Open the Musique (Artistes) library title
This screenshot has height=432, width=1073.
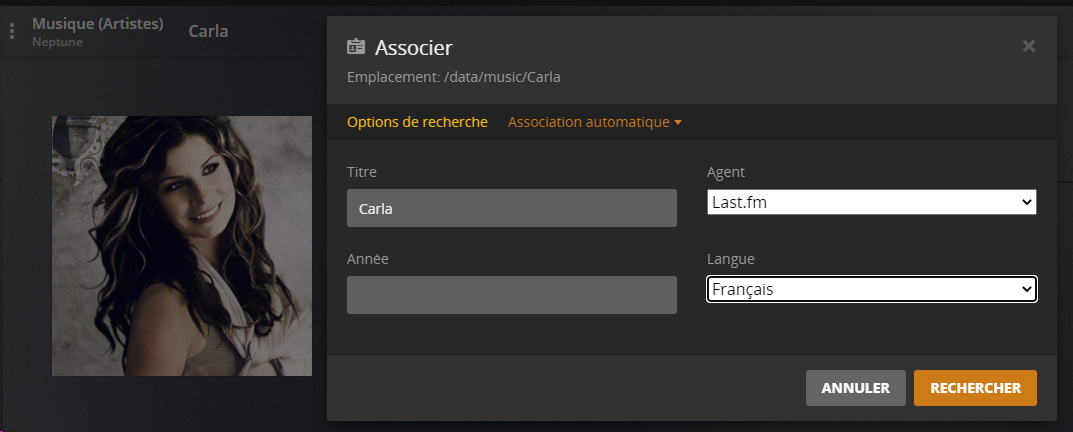point(97,23)
